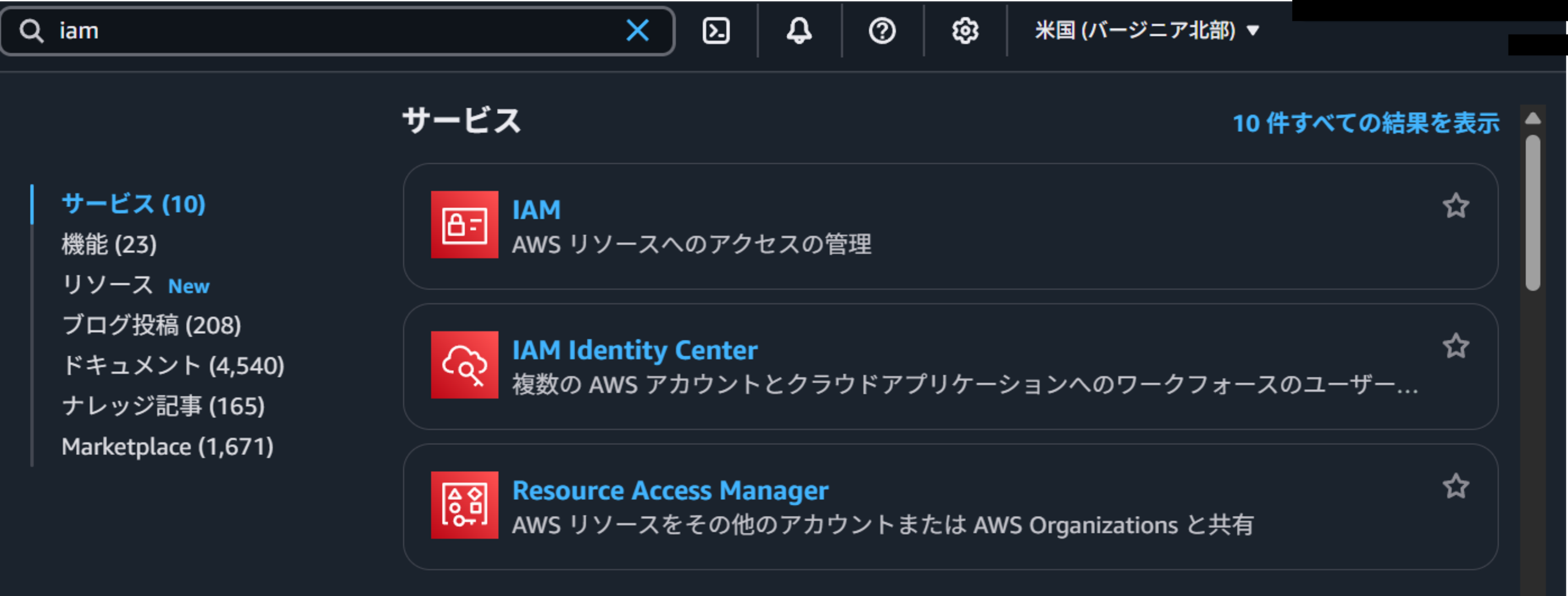Click the Resource Access Manager service icon
Screen dimensions: 1568x596
(x=465, y=505)
